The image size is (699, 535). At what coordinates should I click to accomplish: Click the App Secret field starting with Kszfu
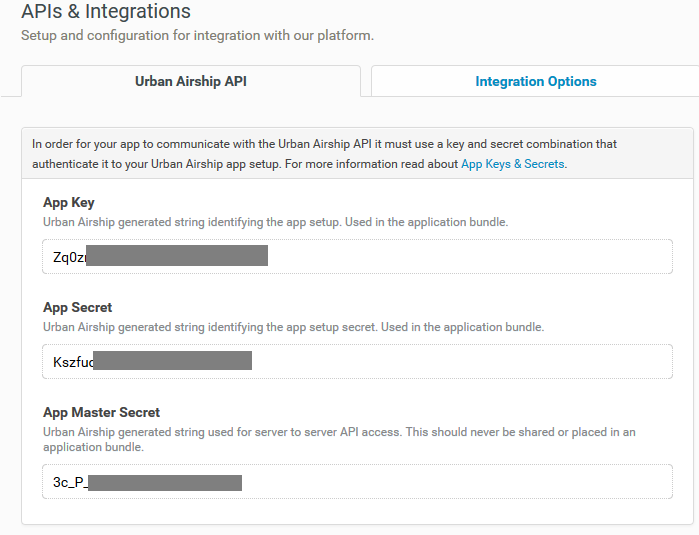click(357, 362)
